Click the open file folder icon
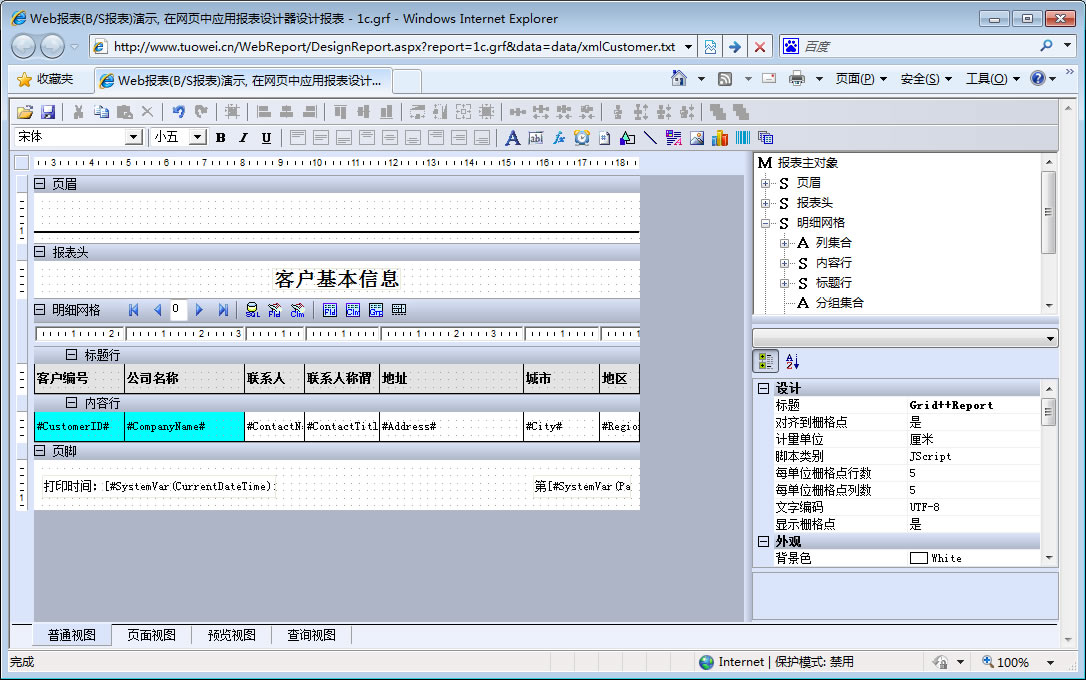The width and height of the screenshot is (1086, 680). click(x=25, y=112)
